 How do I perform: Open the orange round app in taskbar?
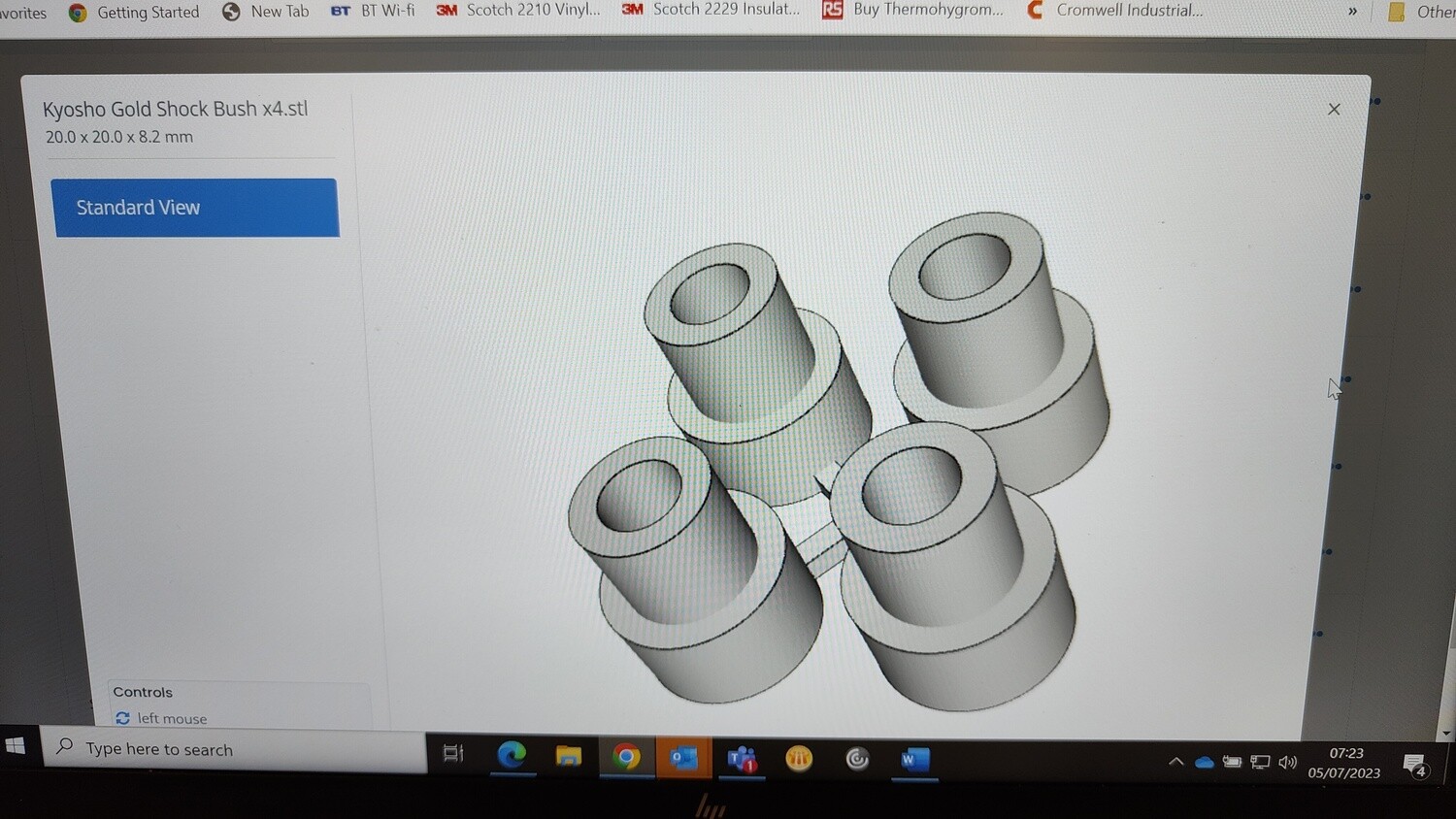coord(799,759)
